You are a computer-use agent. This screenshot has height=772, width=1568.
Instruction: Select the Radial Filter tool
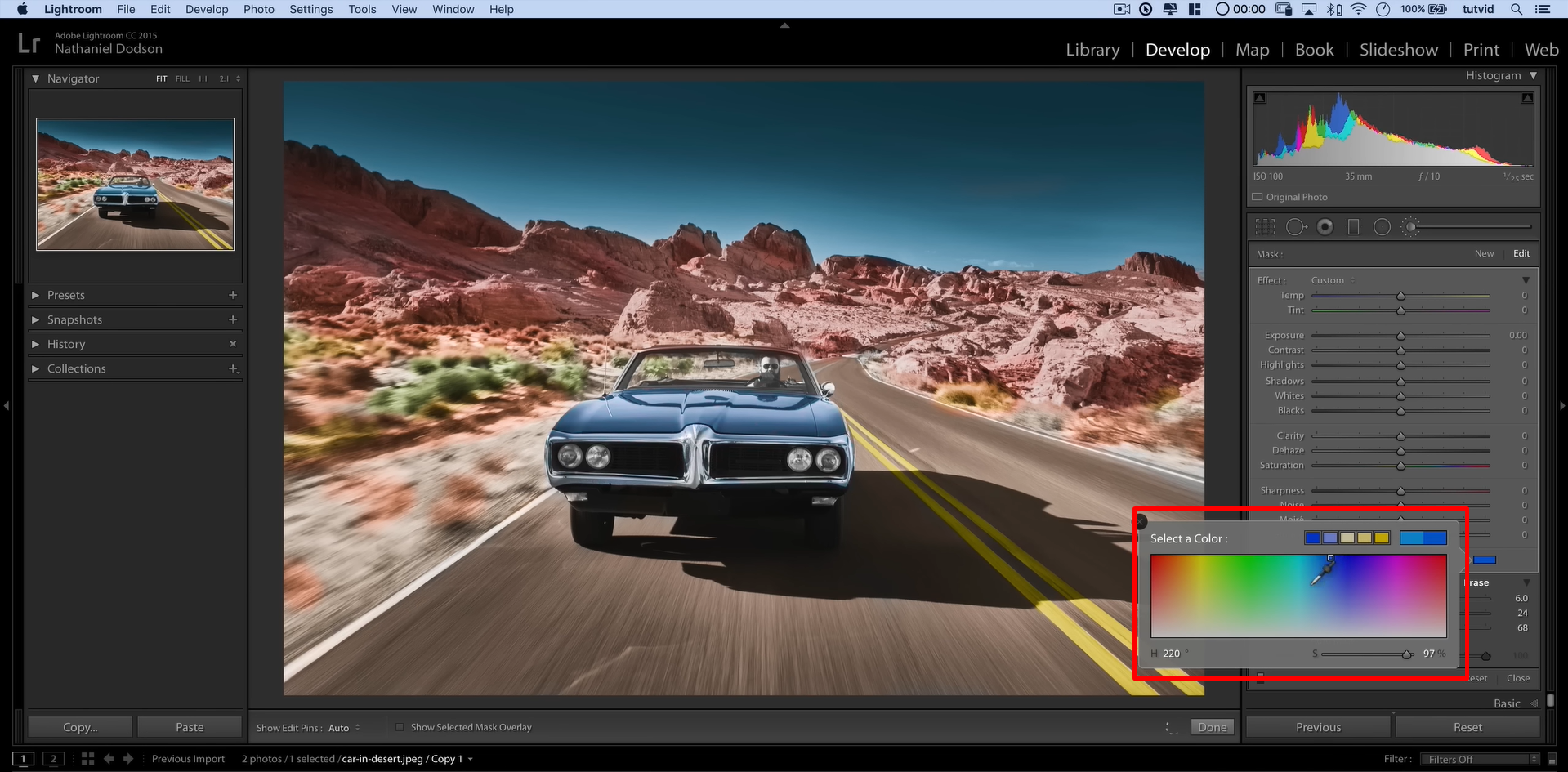tap(1382, 226)
